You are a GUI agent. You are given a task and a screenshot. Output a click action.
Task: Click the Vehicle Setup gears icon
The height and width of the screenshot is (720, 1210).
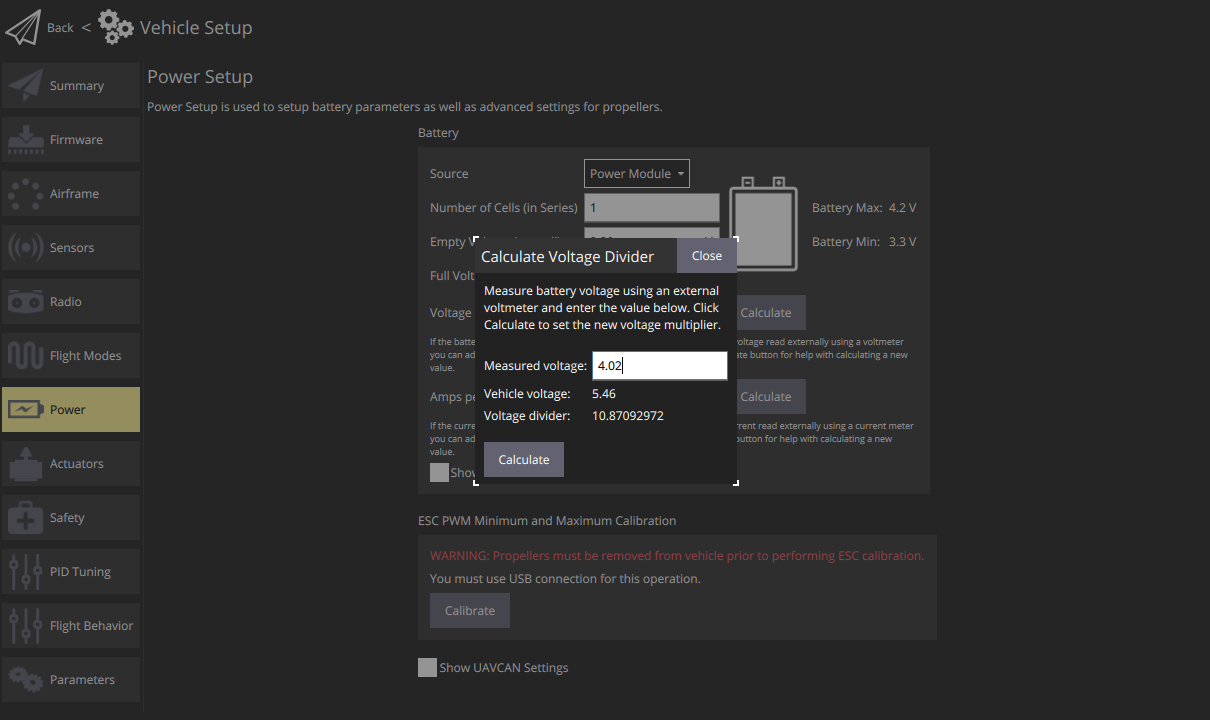coord(116,27)
